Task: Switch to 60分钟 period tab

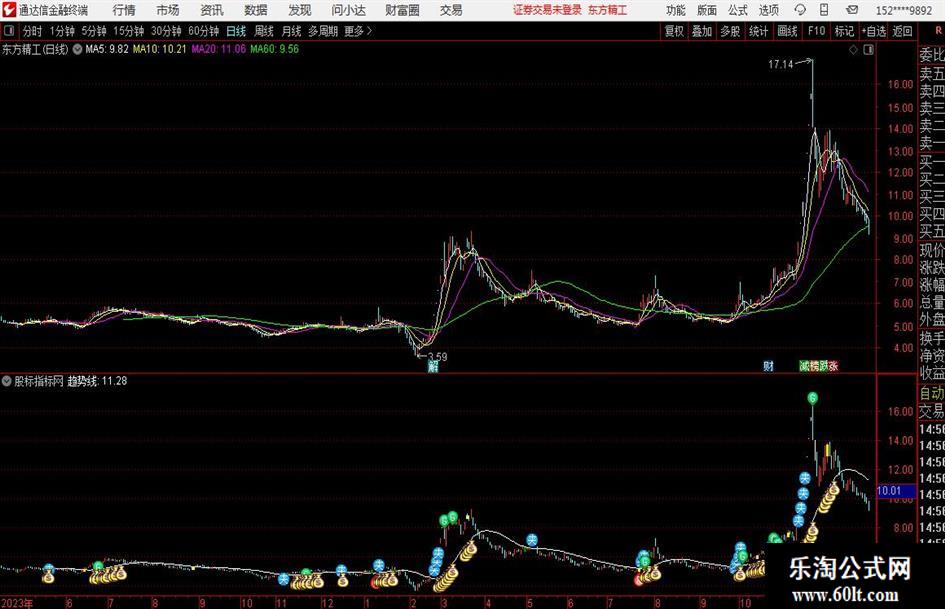Action: (x=203, y=31)
